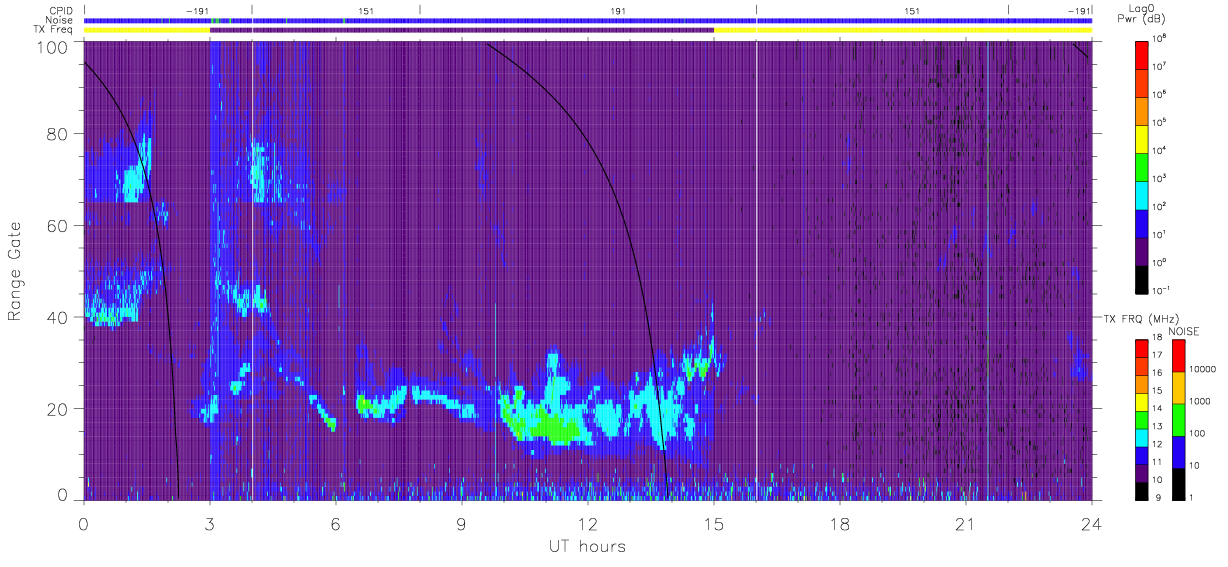
Task: Click x-axis tick label 18
Action: click(839, 523)
